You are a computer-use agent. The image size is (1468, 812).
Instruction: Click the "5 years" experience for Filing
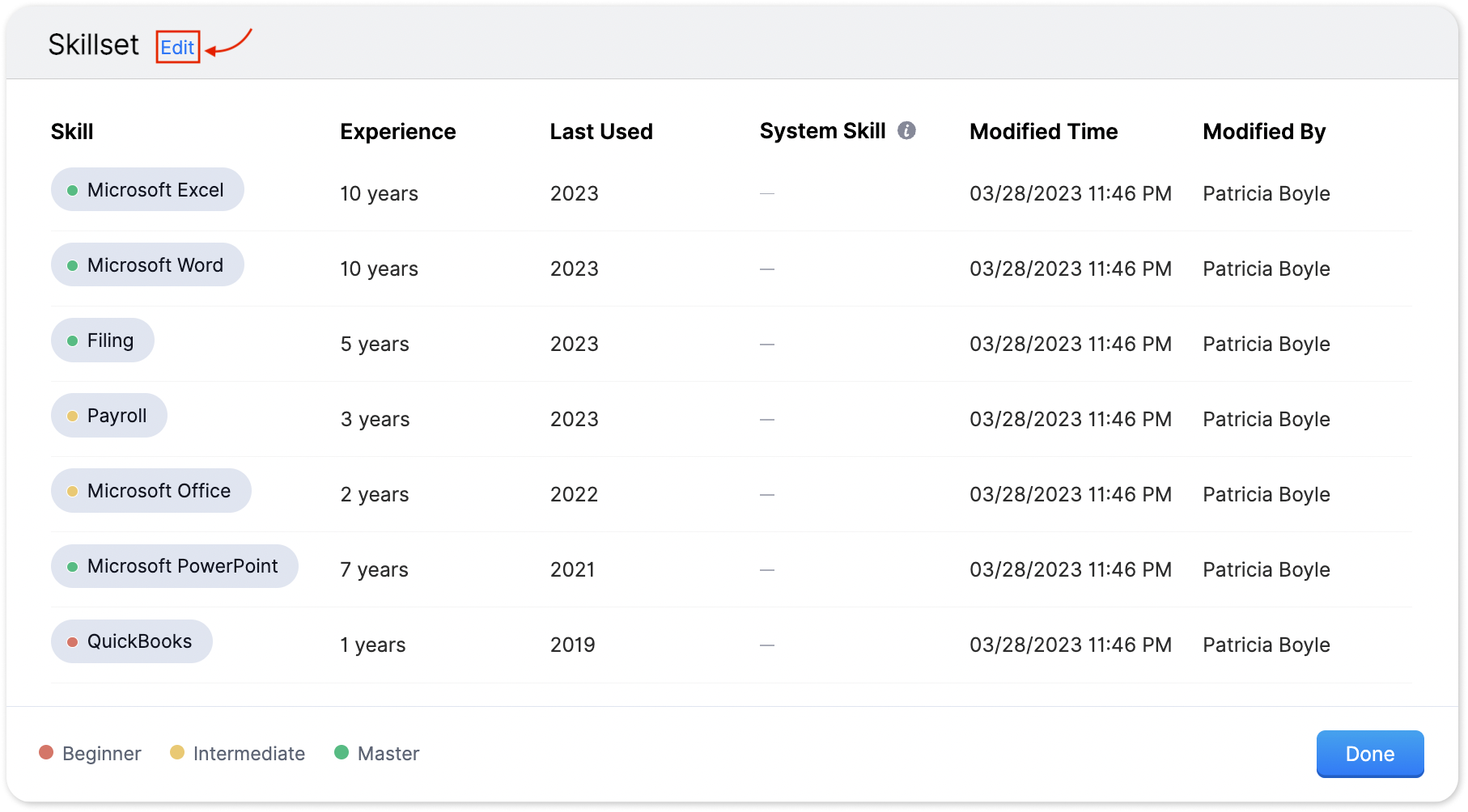(375, 345)
